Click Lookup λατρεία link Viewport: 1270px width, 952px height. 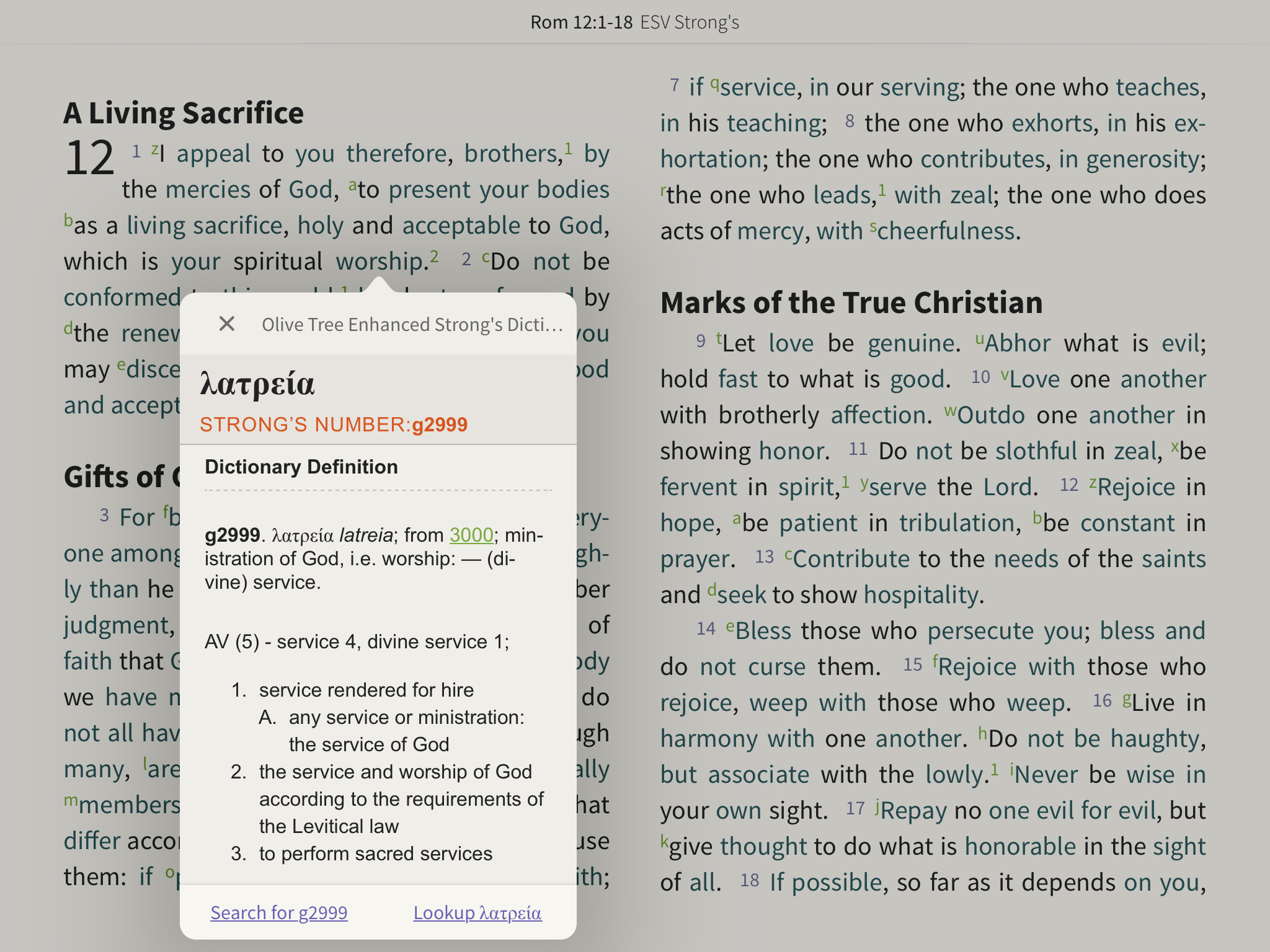click(x=477, y=912)
